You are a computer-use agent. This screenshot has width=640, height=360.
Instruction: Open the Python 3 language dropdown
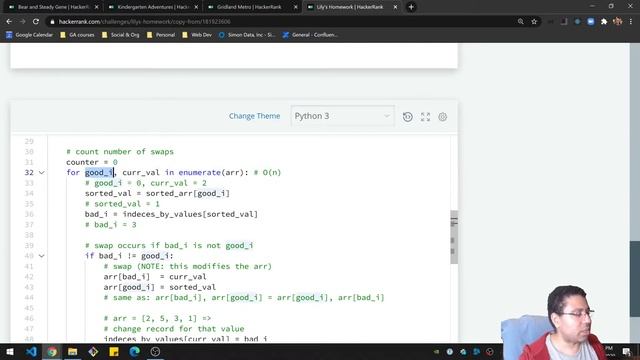click(342, 116)
